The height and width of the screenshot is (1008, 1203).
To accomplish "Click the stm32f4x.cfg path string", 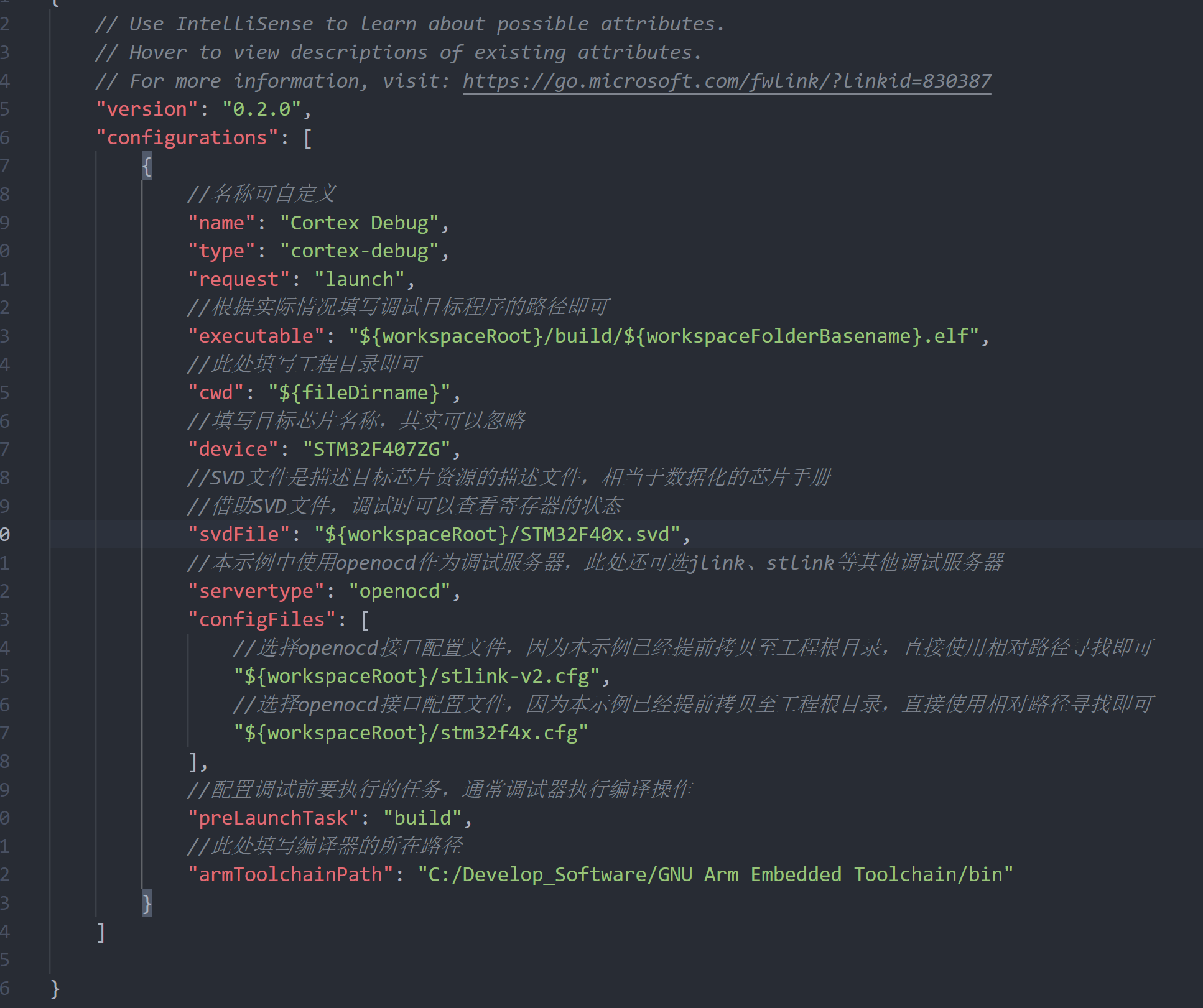I will [411, 733].
